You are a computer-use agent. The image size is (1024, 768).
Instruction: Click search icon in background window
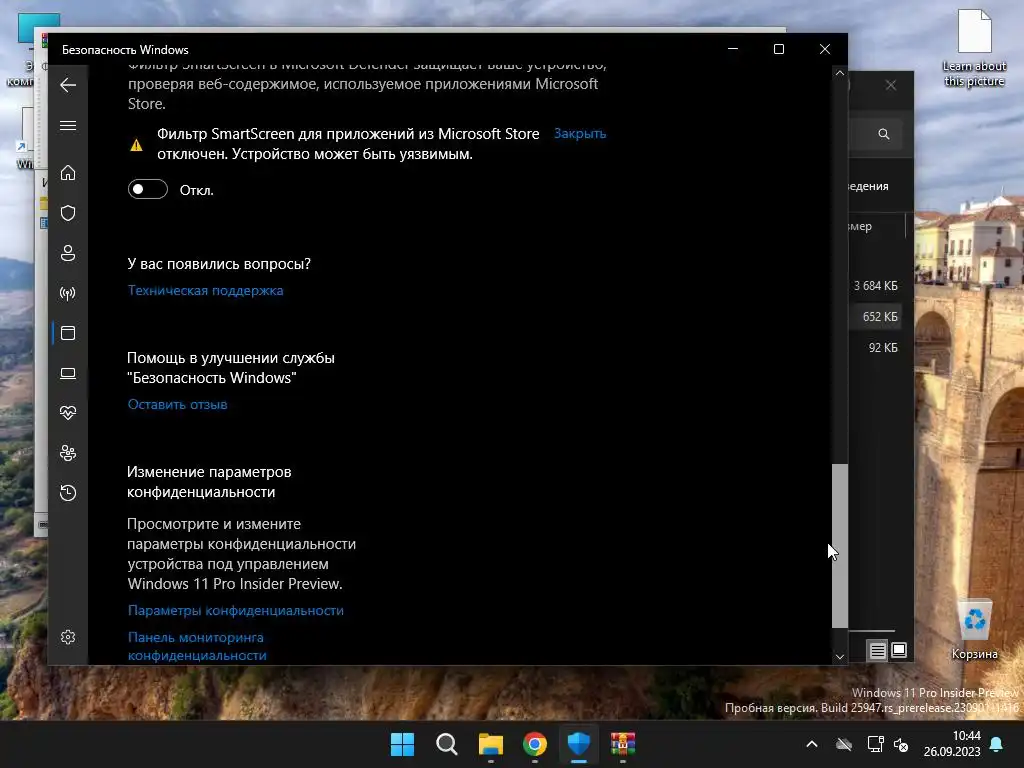click(884, 134)
